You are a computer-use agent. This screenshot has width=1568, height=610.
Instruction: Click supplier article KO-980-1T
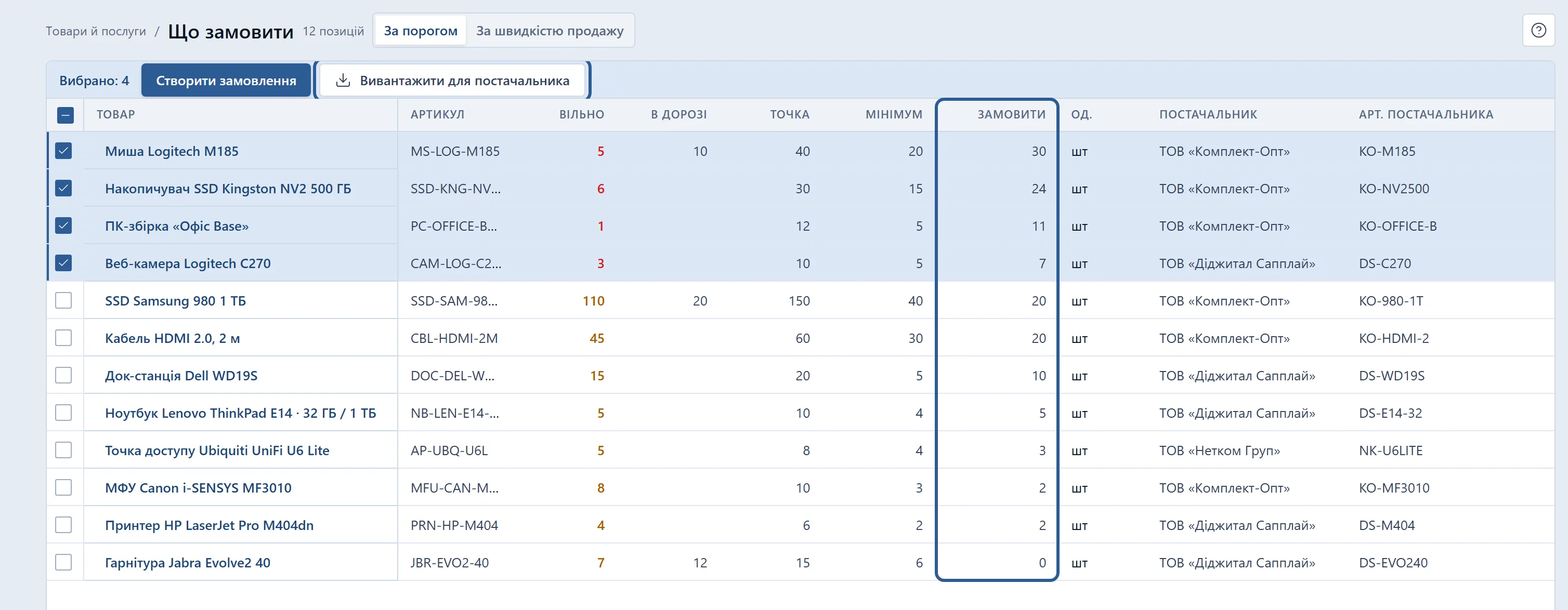coord(1391,301)
